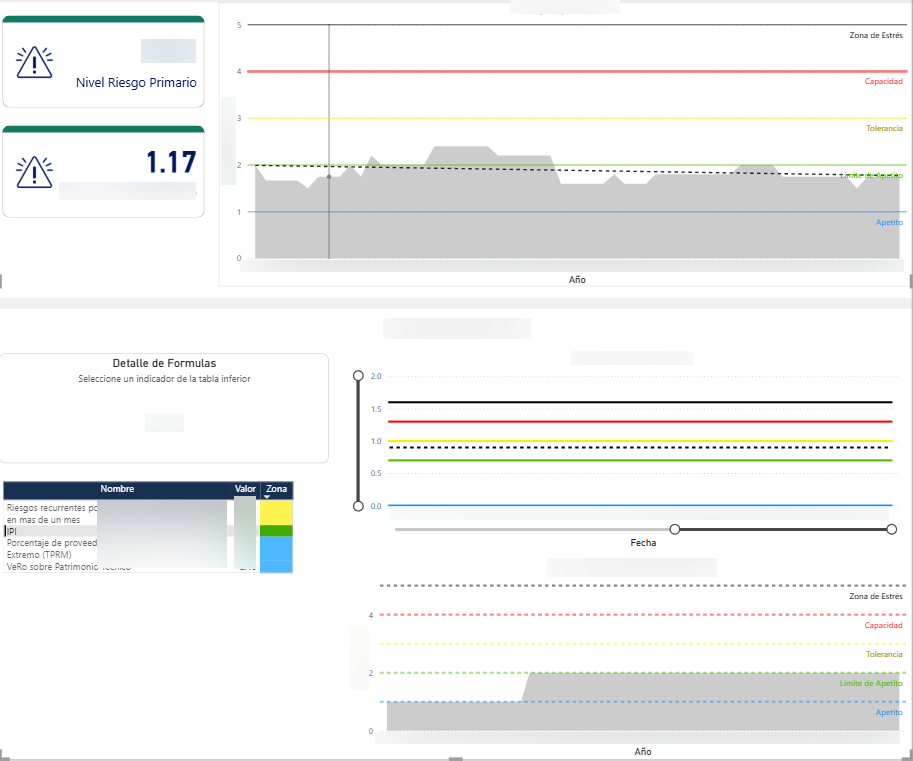This screenshot has height=761, width=913.
Task: Click left handle of Fecha zoom slider
Action: coord(675,529)
